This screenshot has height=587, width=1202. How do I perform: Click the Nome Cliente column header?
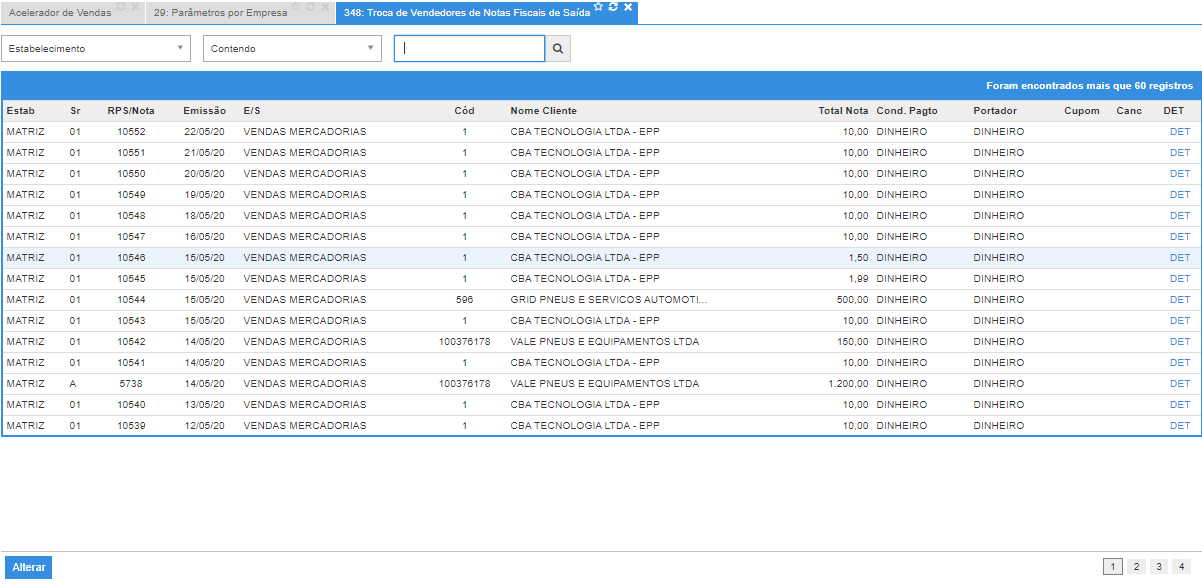(544, 111)
